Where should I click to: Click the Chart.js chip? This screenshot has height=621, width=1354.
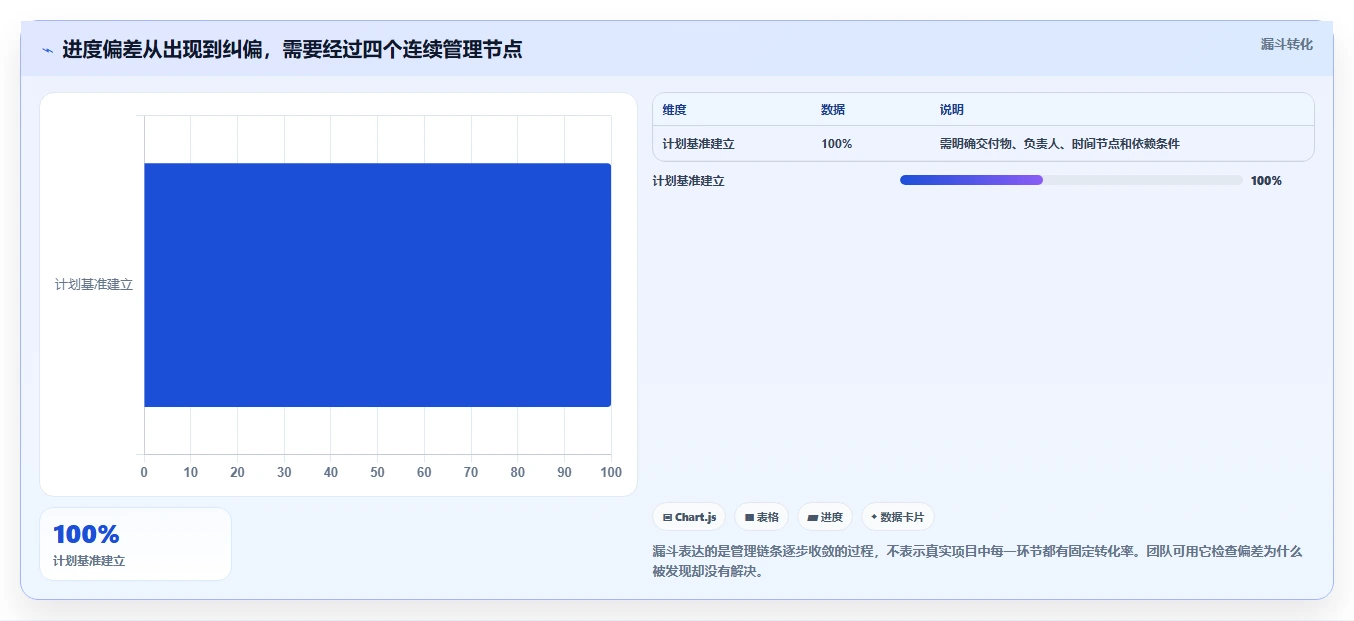tap(689, 517)
